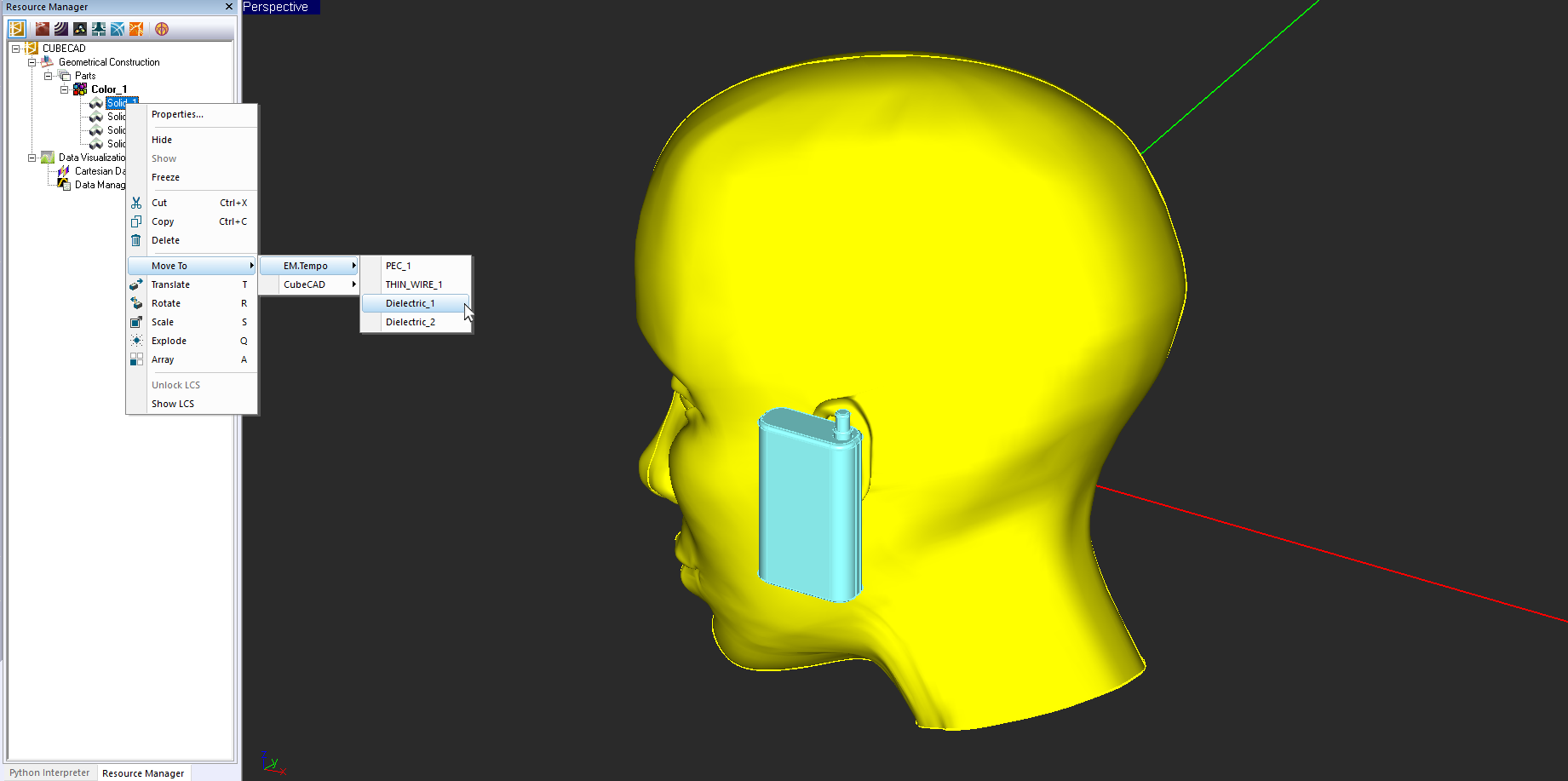Select the Color_1 multicolor cubes icon

[80, 89]
